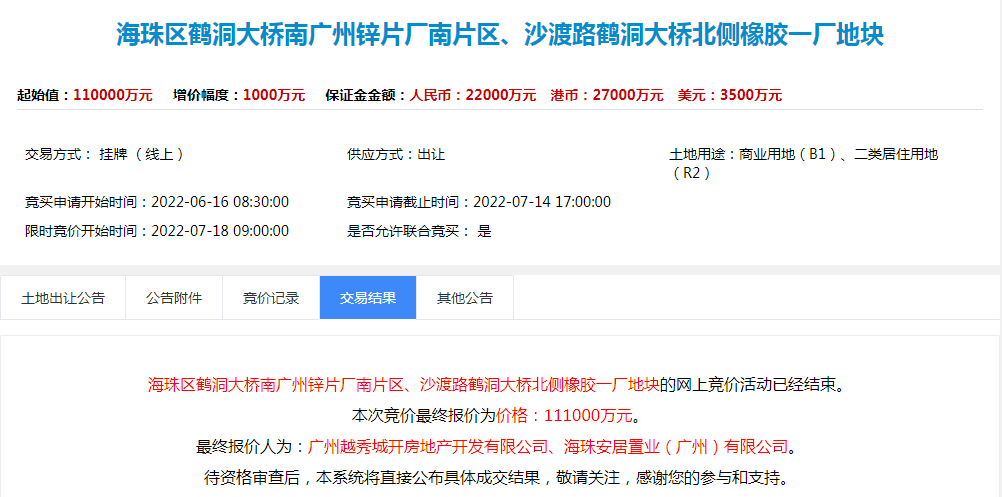Click the 竞买申请截止时间 2022-07-14 value
Image resolution: width=1002 pixels, height=497 pixels.
pos(542,203)
